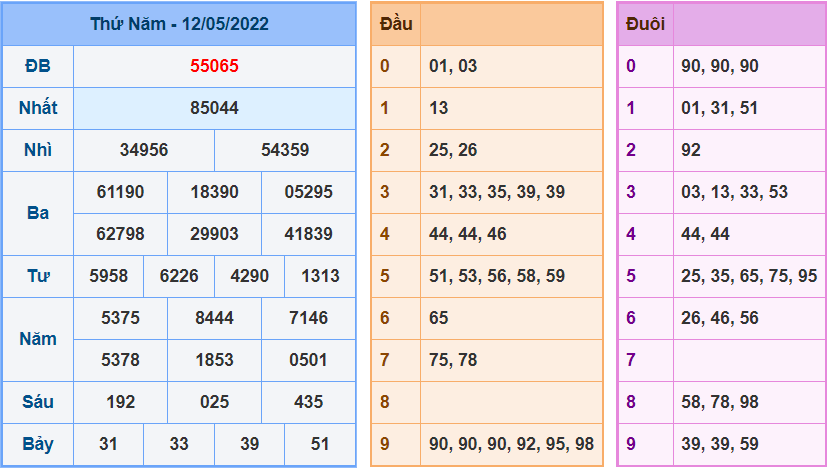The height and width of the screenshot is (468, 827).
Task: Click Đầu row 6 value 65
Action: [x=438, y=318]
